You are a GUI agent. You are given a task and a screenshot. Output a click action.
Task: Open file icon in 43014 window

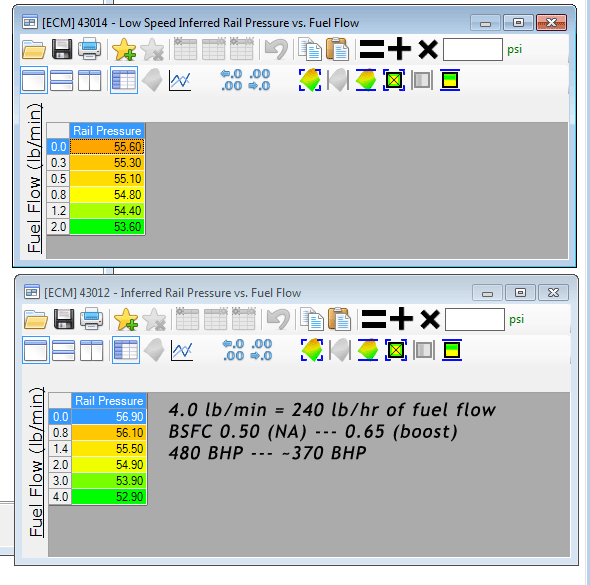34,49
